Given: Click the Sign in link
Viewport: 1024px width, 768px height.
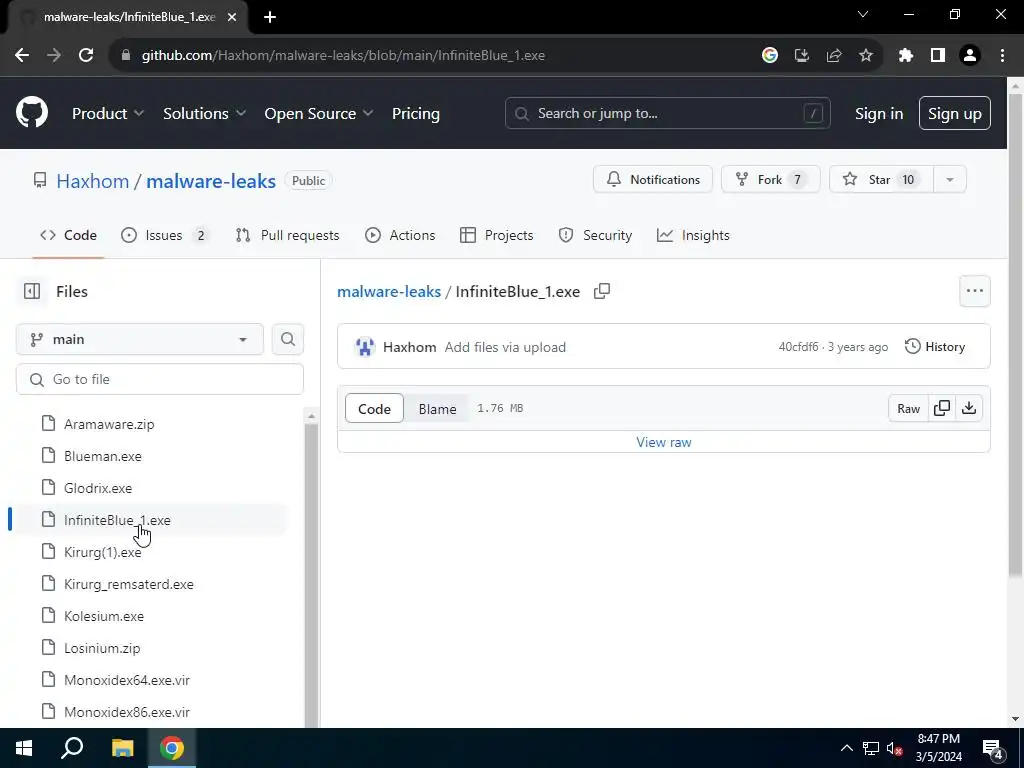Looking at the screenshot, I should click(879, 114).
